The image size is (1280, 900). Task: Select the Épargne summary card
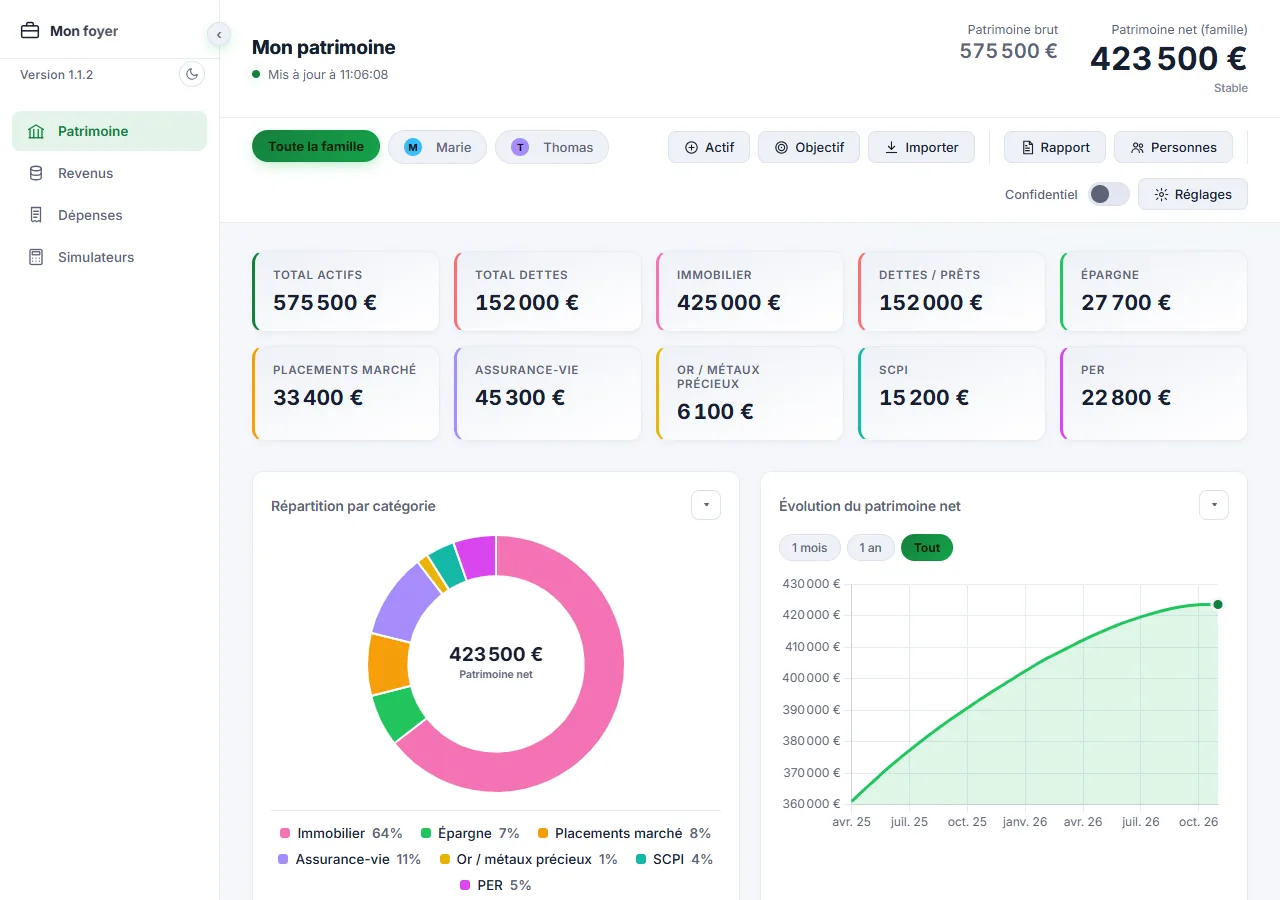point(1153,291)
